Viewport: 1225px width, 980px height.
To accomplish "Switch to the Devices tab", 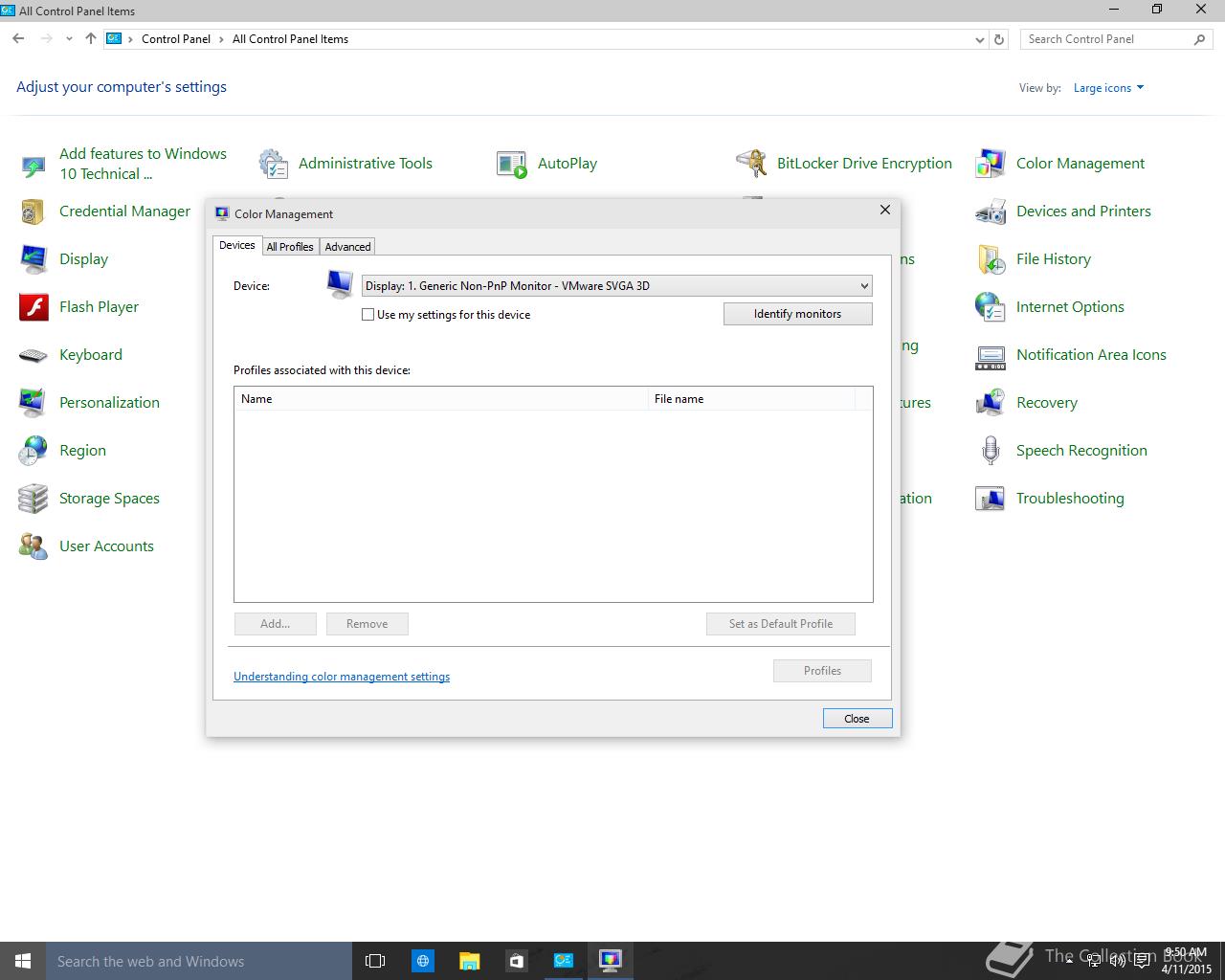I will [x=237, y=245].
